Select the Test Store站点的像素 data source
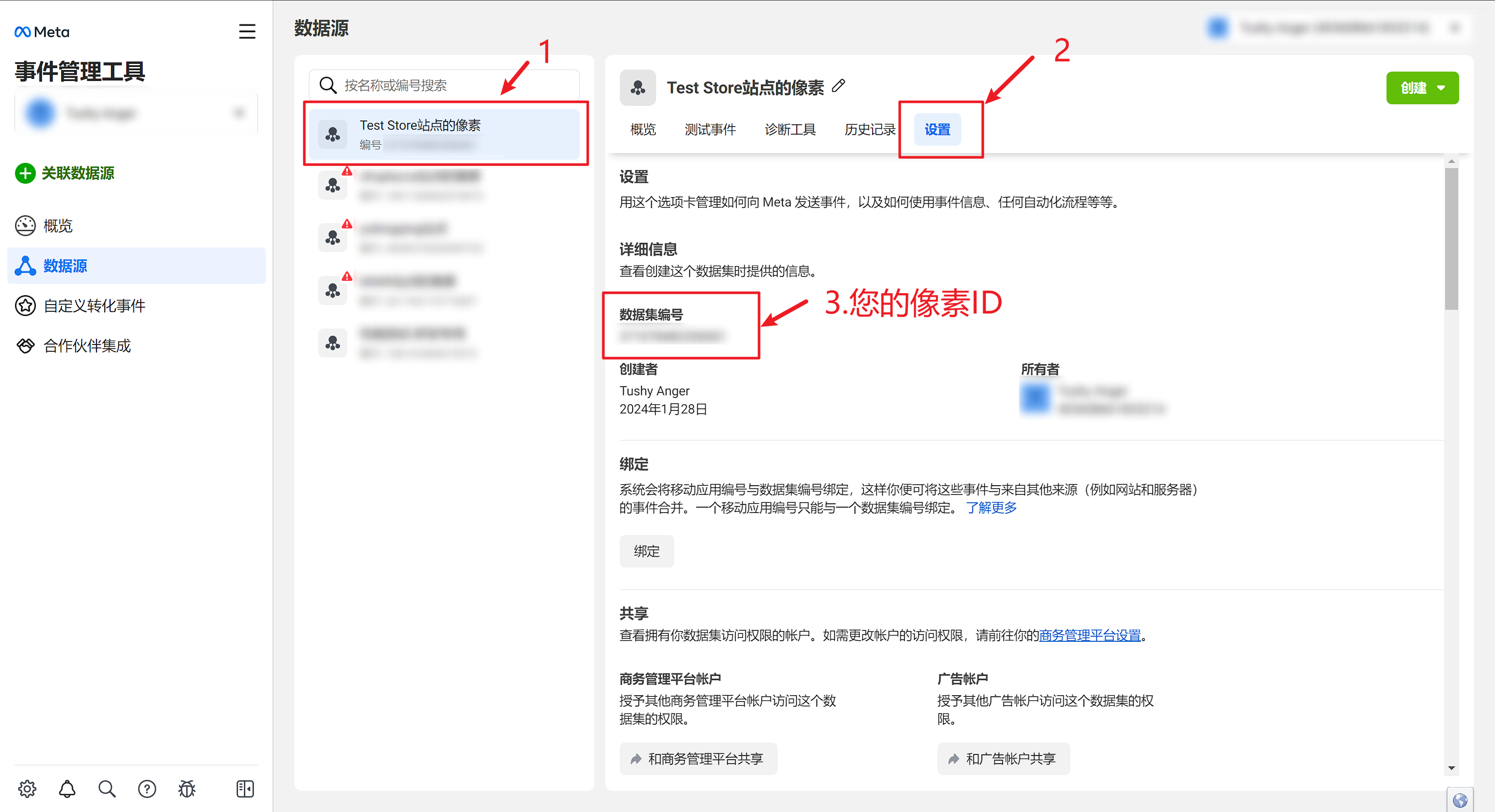 [444, 134]
